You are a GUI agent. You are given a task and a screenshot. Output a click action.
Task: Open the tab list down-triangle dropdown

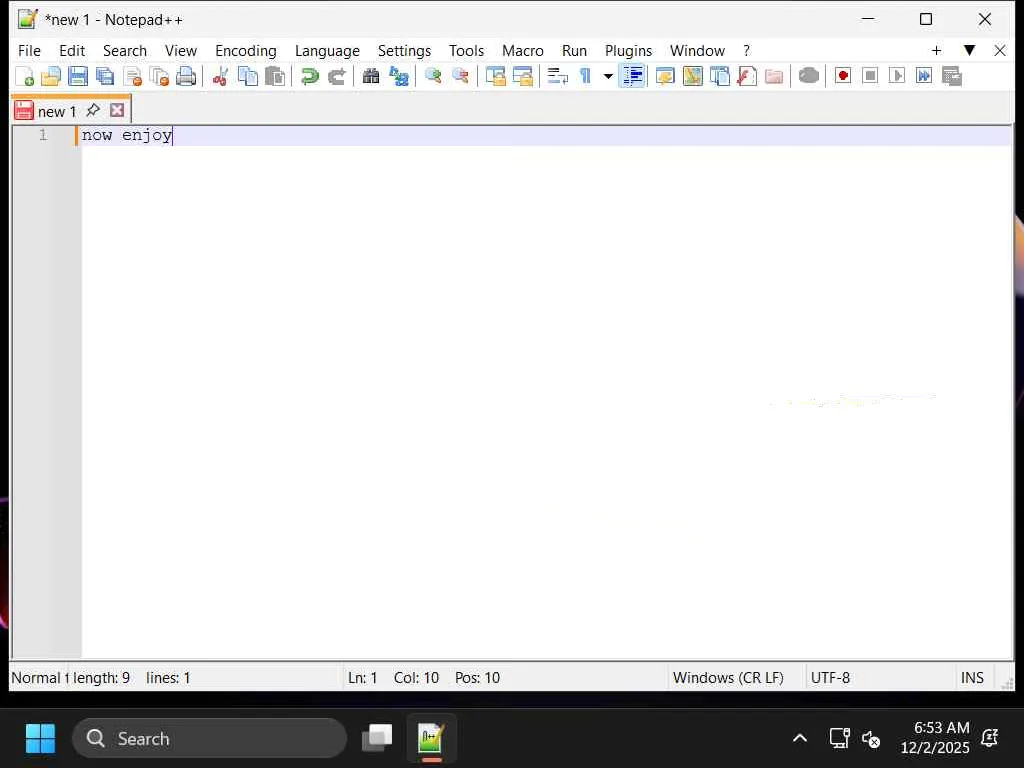[x=969, y=51]
